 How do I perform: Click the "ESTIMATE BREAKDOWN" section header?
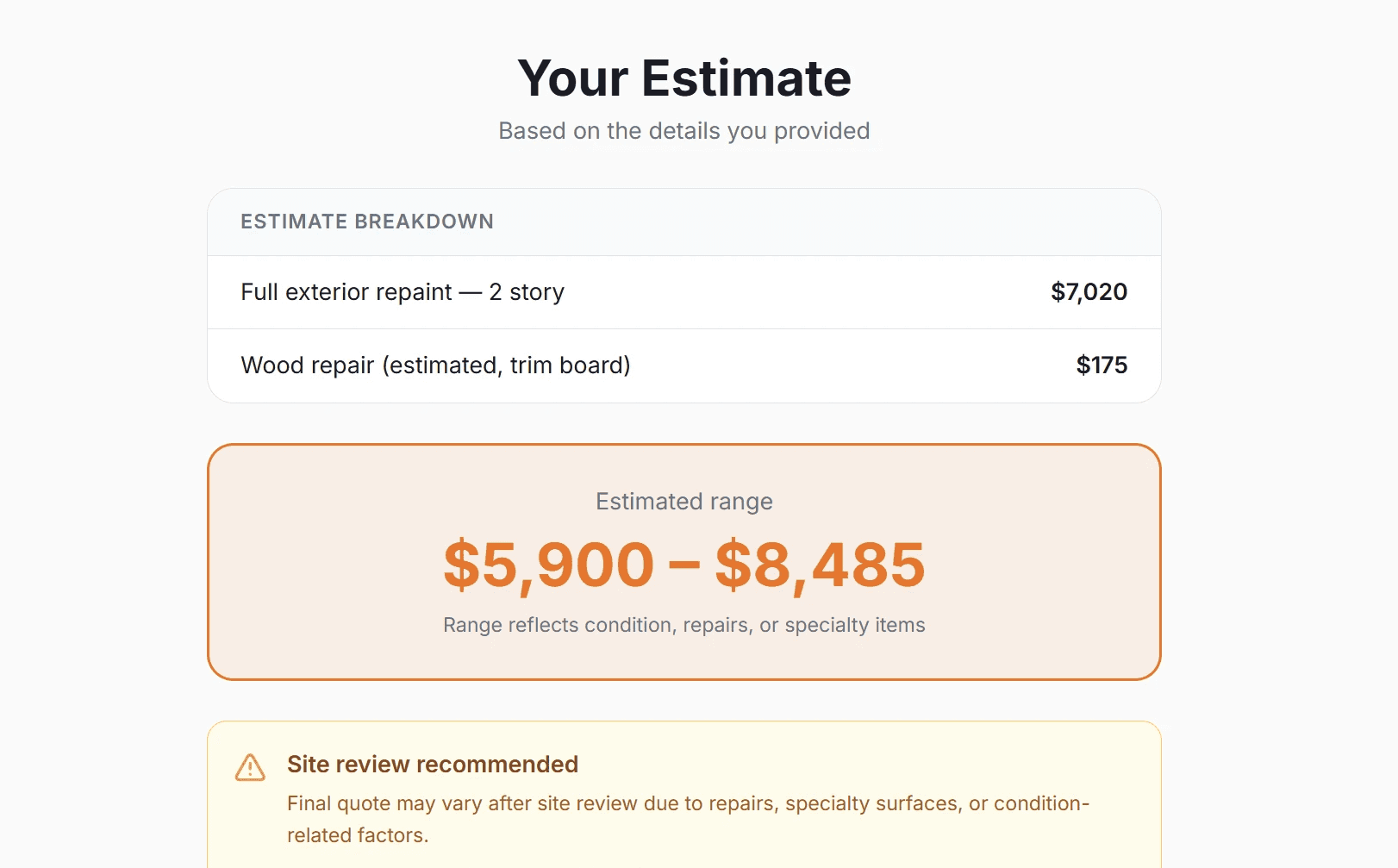(367, 222)
